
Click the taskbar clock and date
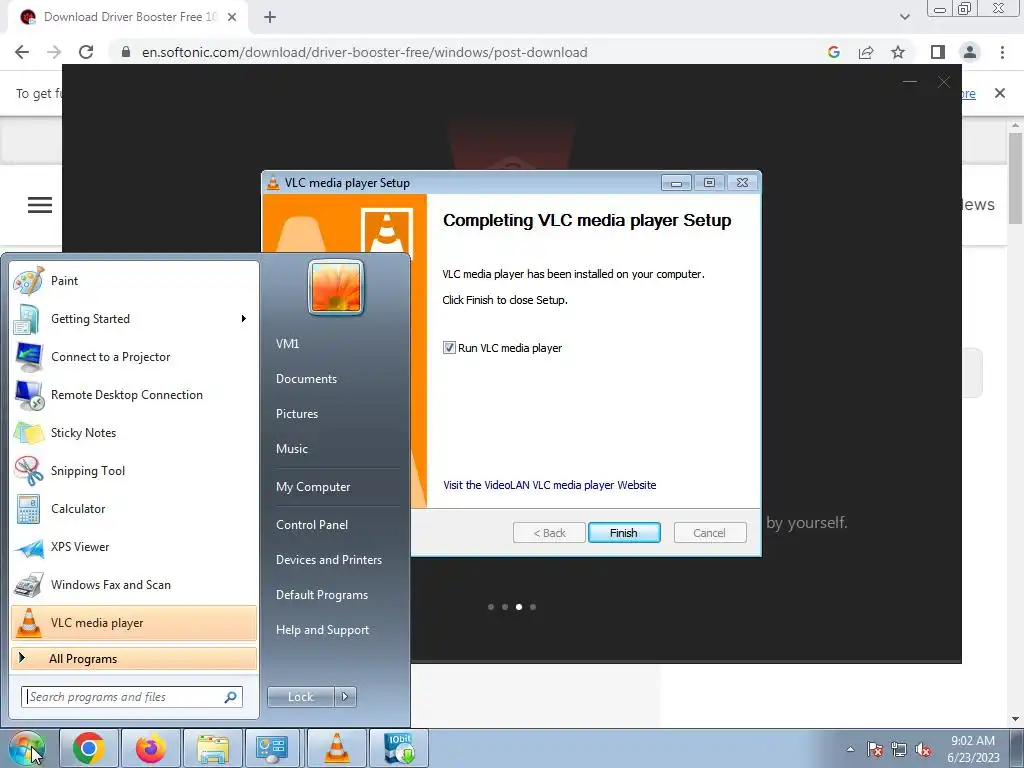click(x=973, y=749)
